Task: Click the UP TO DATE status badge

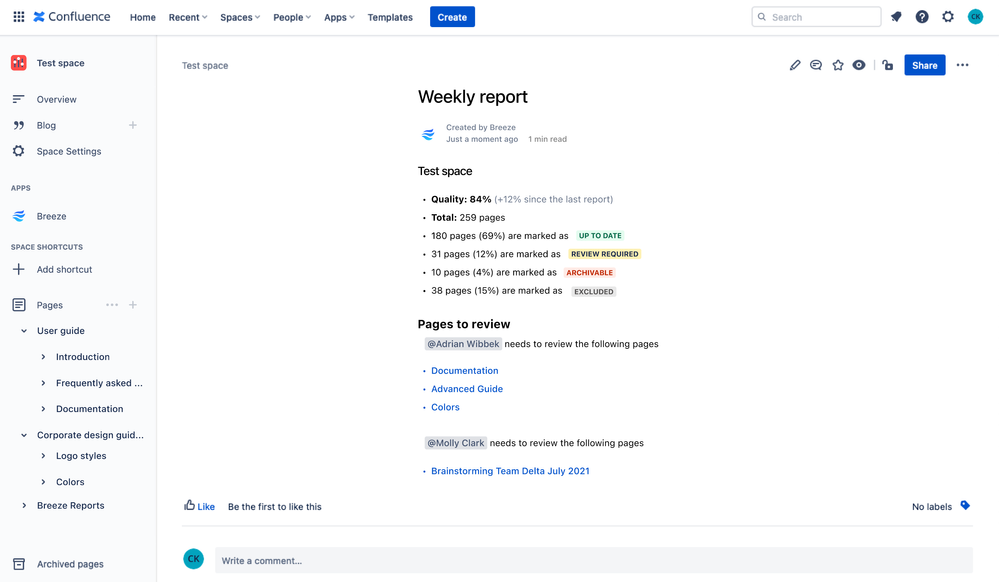Action: click(x=600, y=235)
